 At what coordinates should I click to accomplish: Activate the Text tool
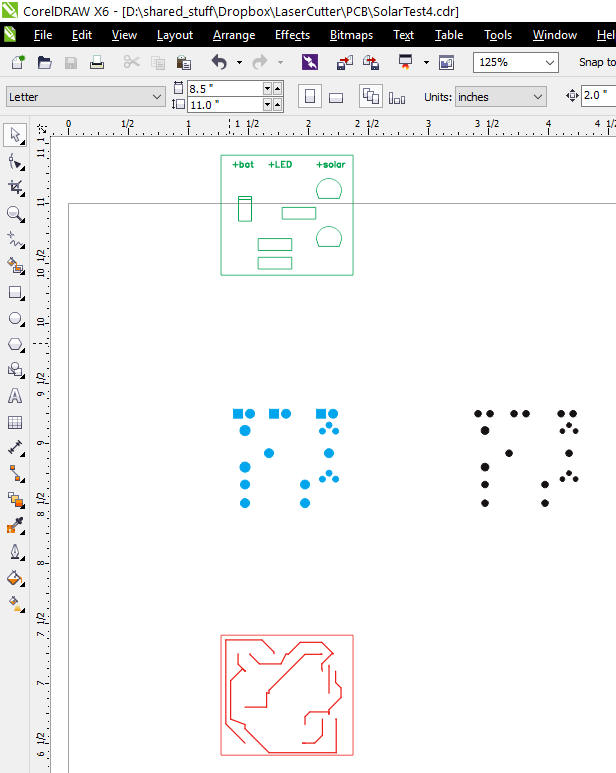(15, 396)
